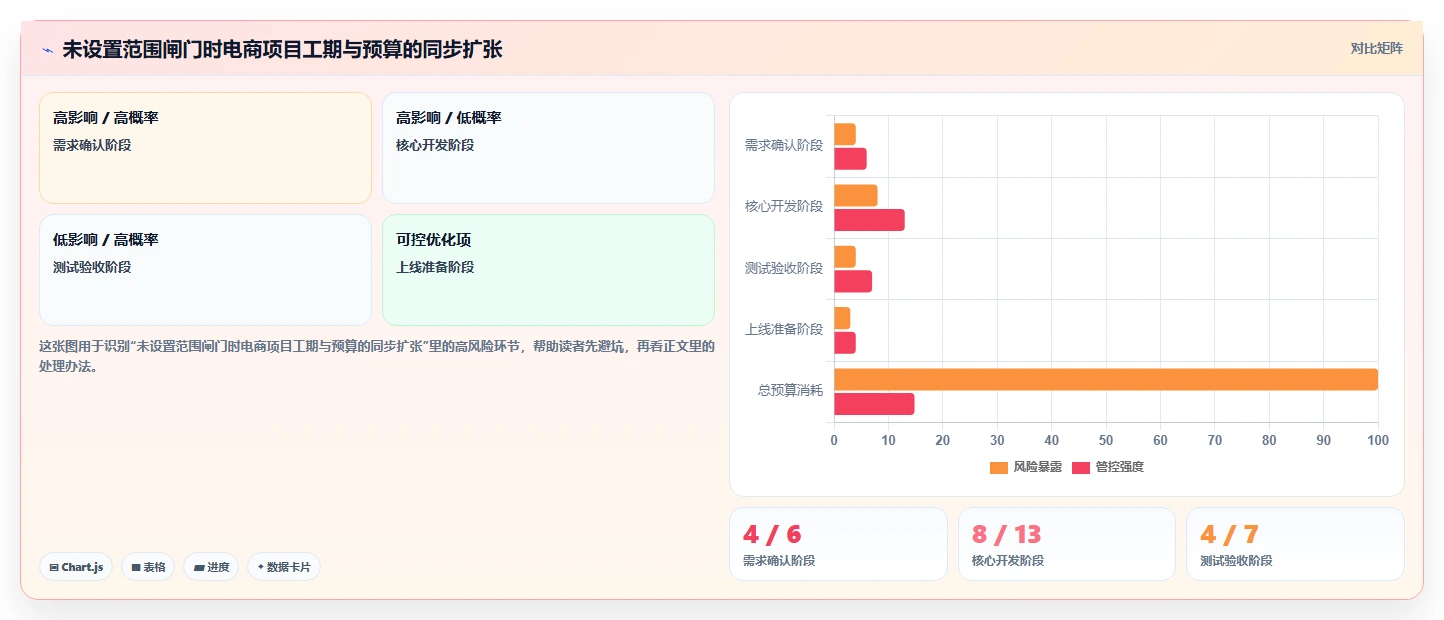Click the red 上线准备阶段 bar

(x=845, y=343)
